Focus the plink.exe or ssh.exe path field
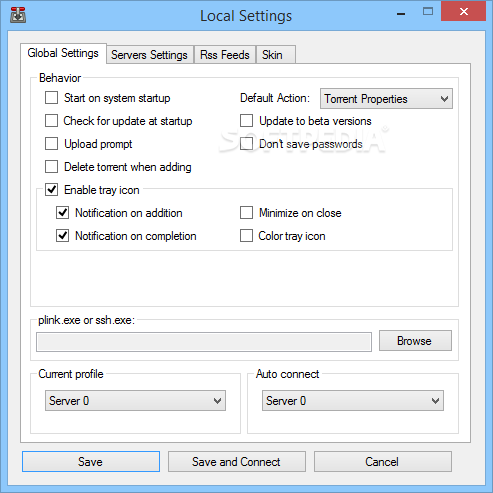Screen dimensions: 493x493 tap(204, 342)
